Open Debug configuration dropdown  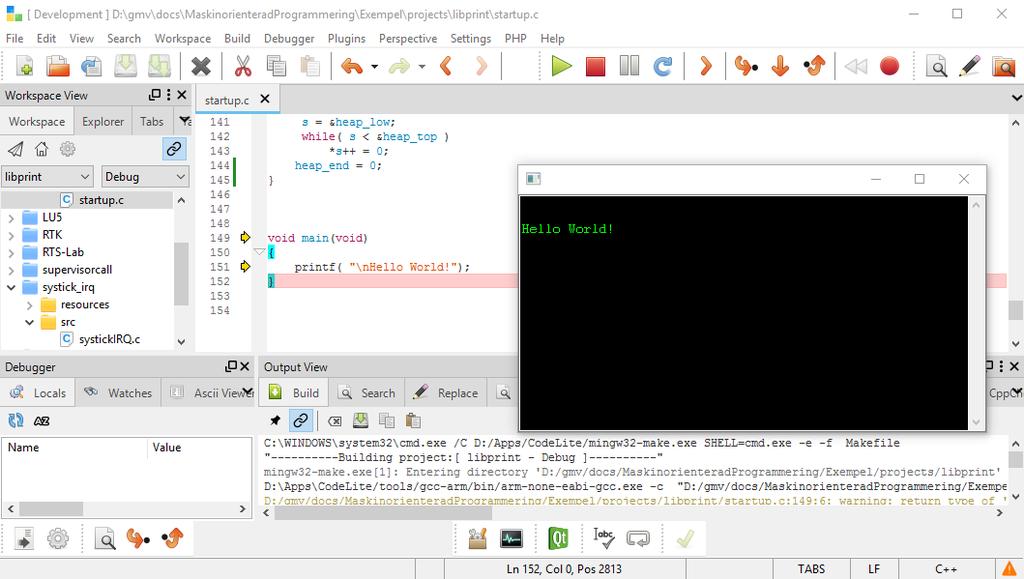point(146,176)
